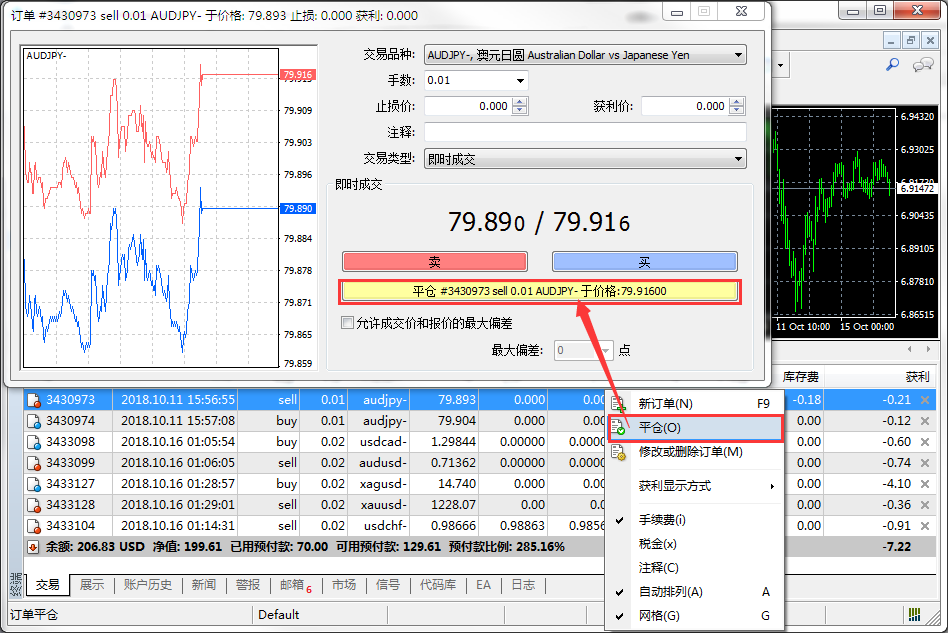Click Modify or Delete Order menu icon
This screenshot has height=633, width=948.
click(x=620, y=452)
